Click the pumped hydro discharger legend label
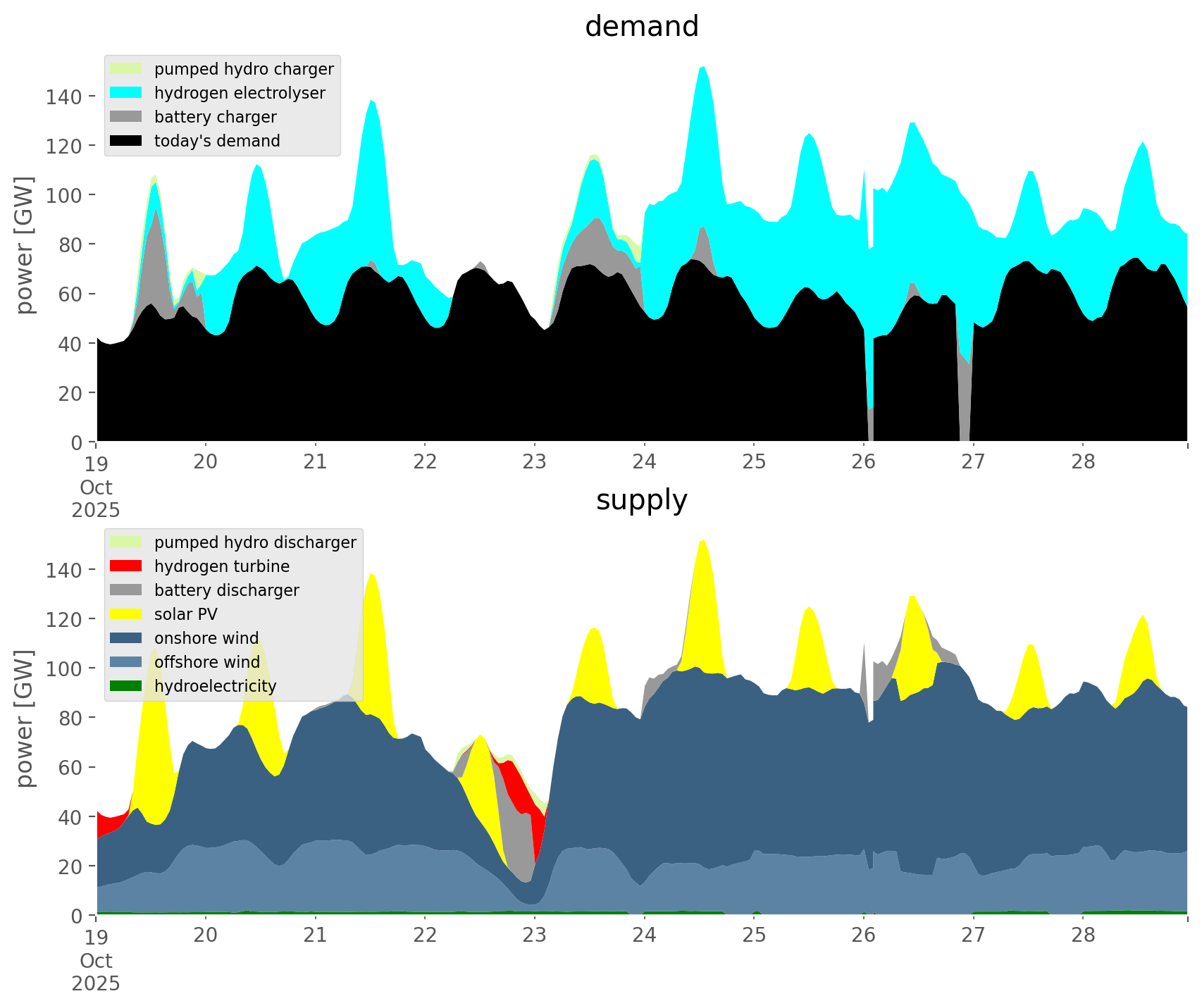Screen dimensions: 1202x1008 [255, 542]
